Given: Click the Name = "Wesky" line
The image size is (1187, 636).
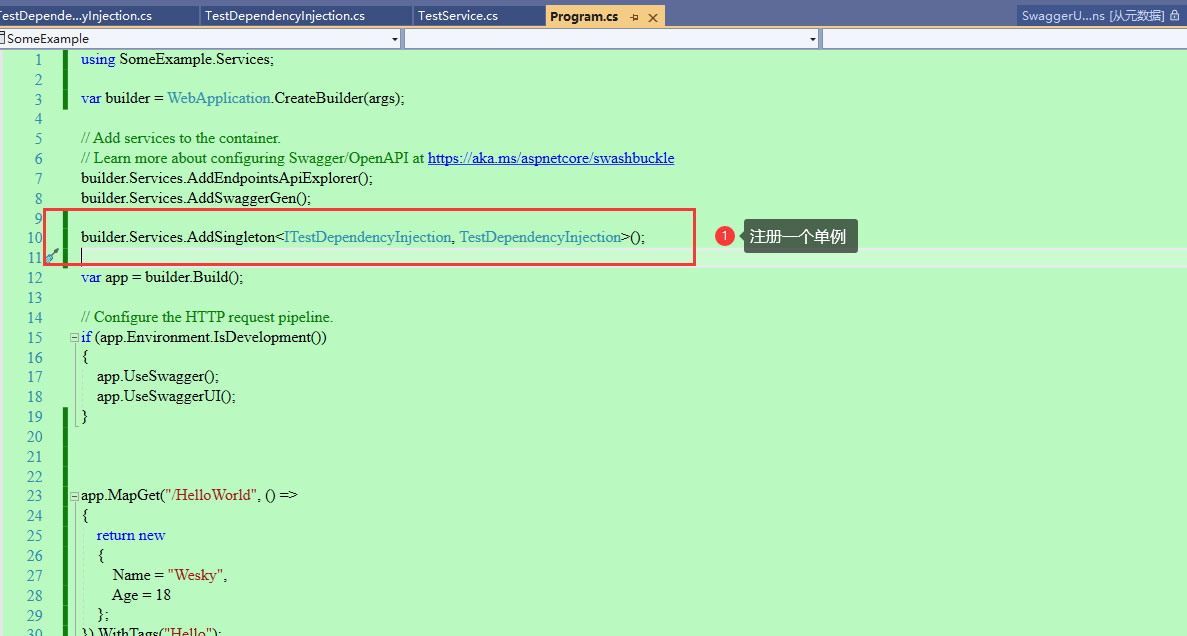Looking at the screenshot, I should [x=170, y=575].
